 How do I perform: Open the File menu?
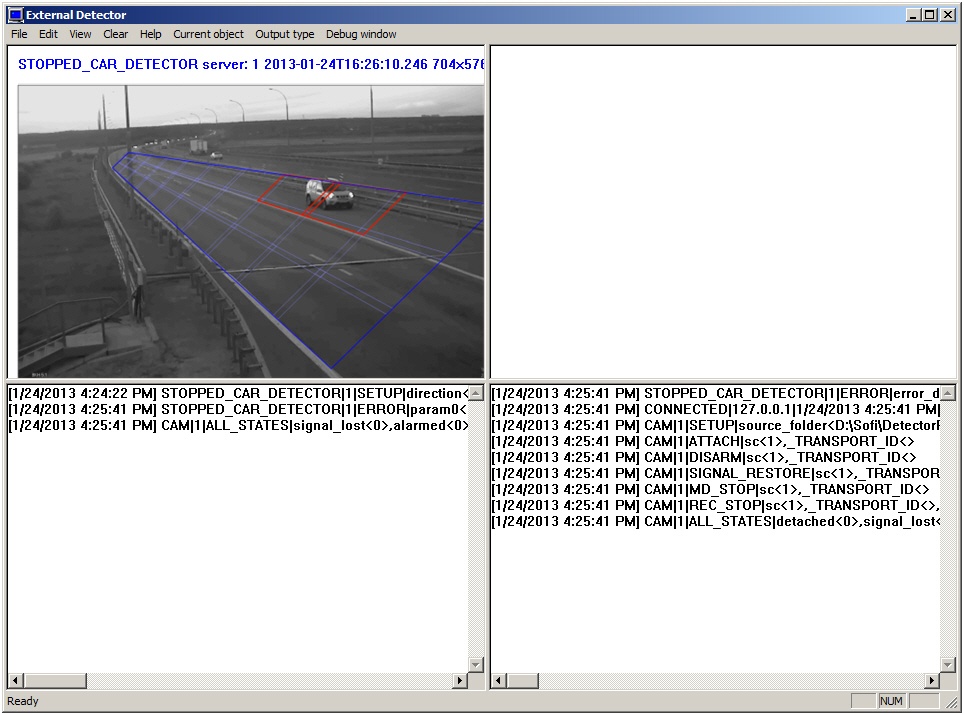(19, 34)
